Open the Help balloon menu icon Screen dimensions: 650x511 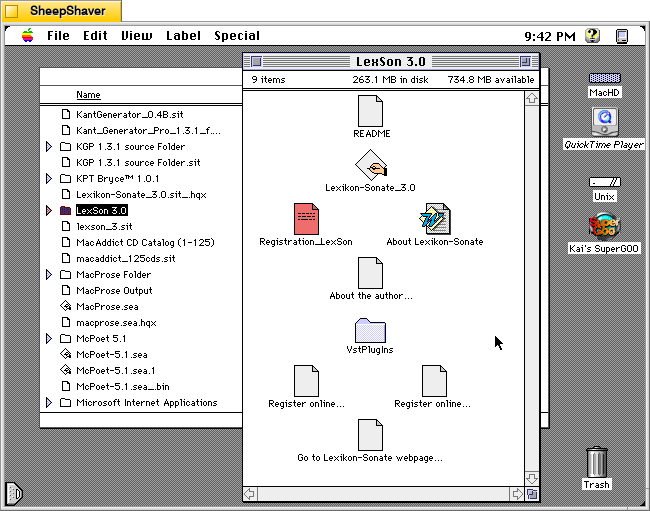click(593, 36)
